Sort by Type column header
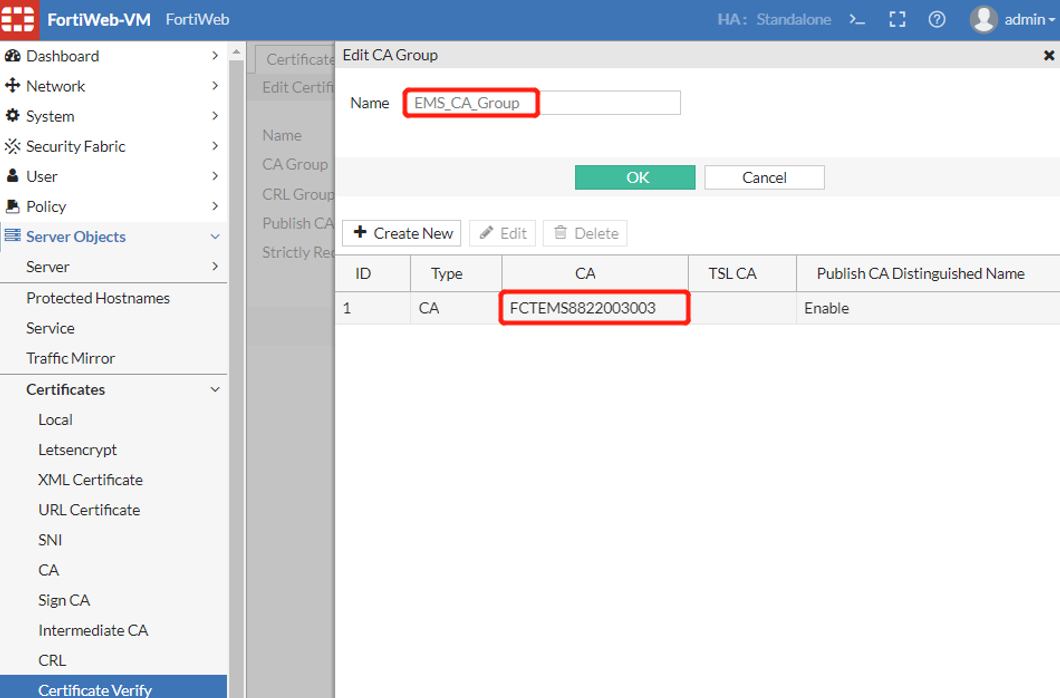The width and height of the screenshot is (1060, 698). pos(456,273)
